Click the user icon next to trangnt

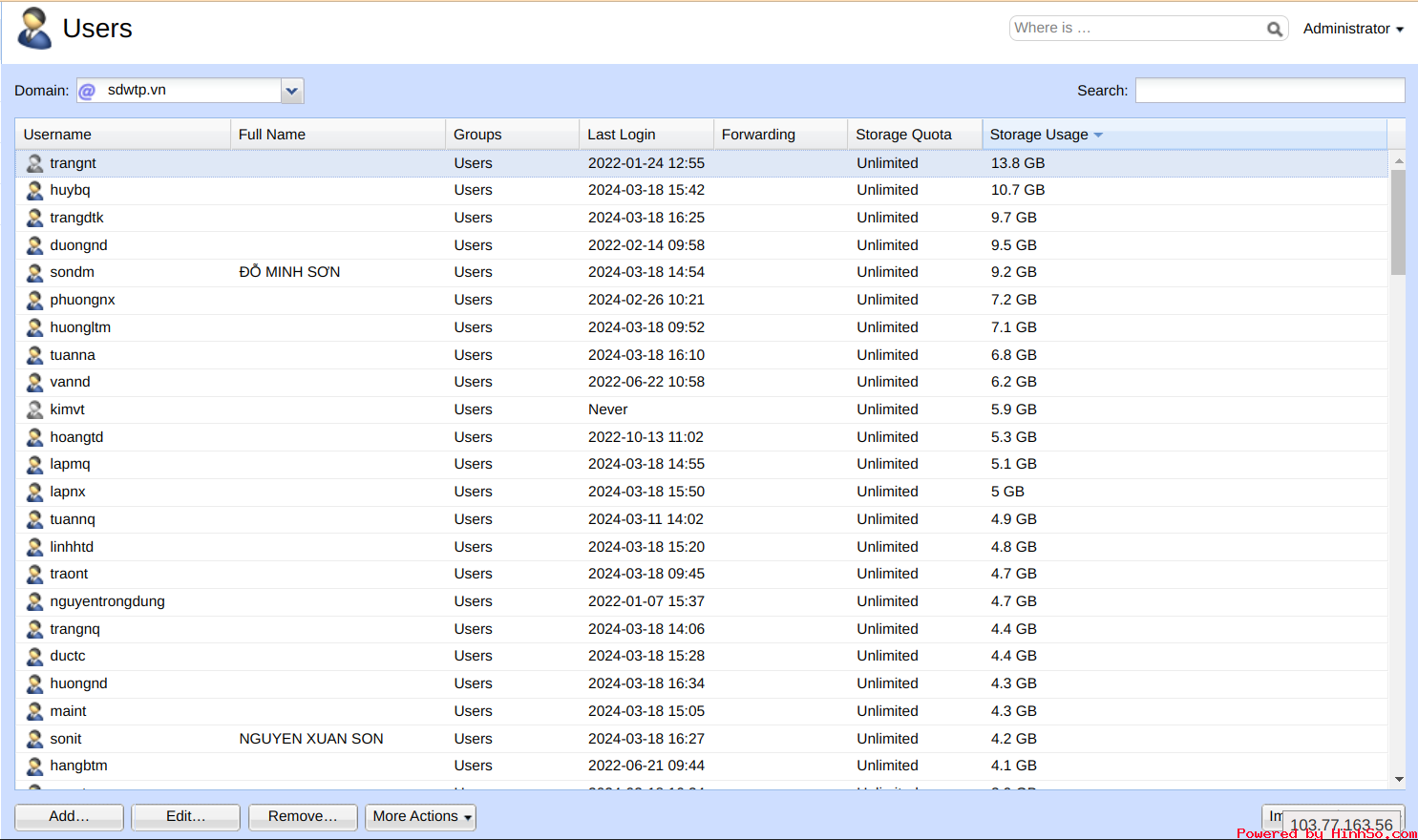[x=34, y=163]
